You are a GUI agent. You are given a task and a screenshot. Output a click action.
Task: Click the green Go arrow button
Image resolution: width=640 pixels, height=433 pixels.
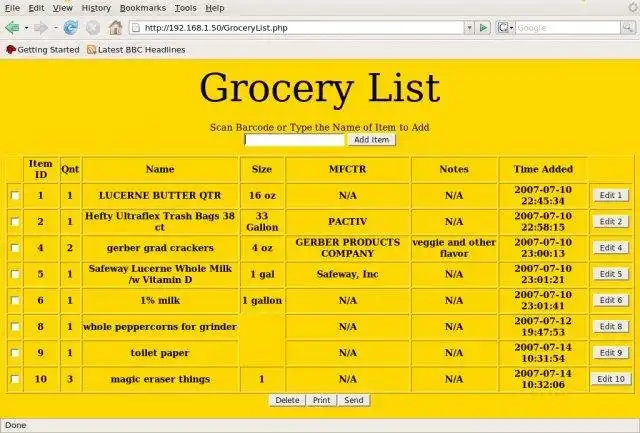point(483,28)
